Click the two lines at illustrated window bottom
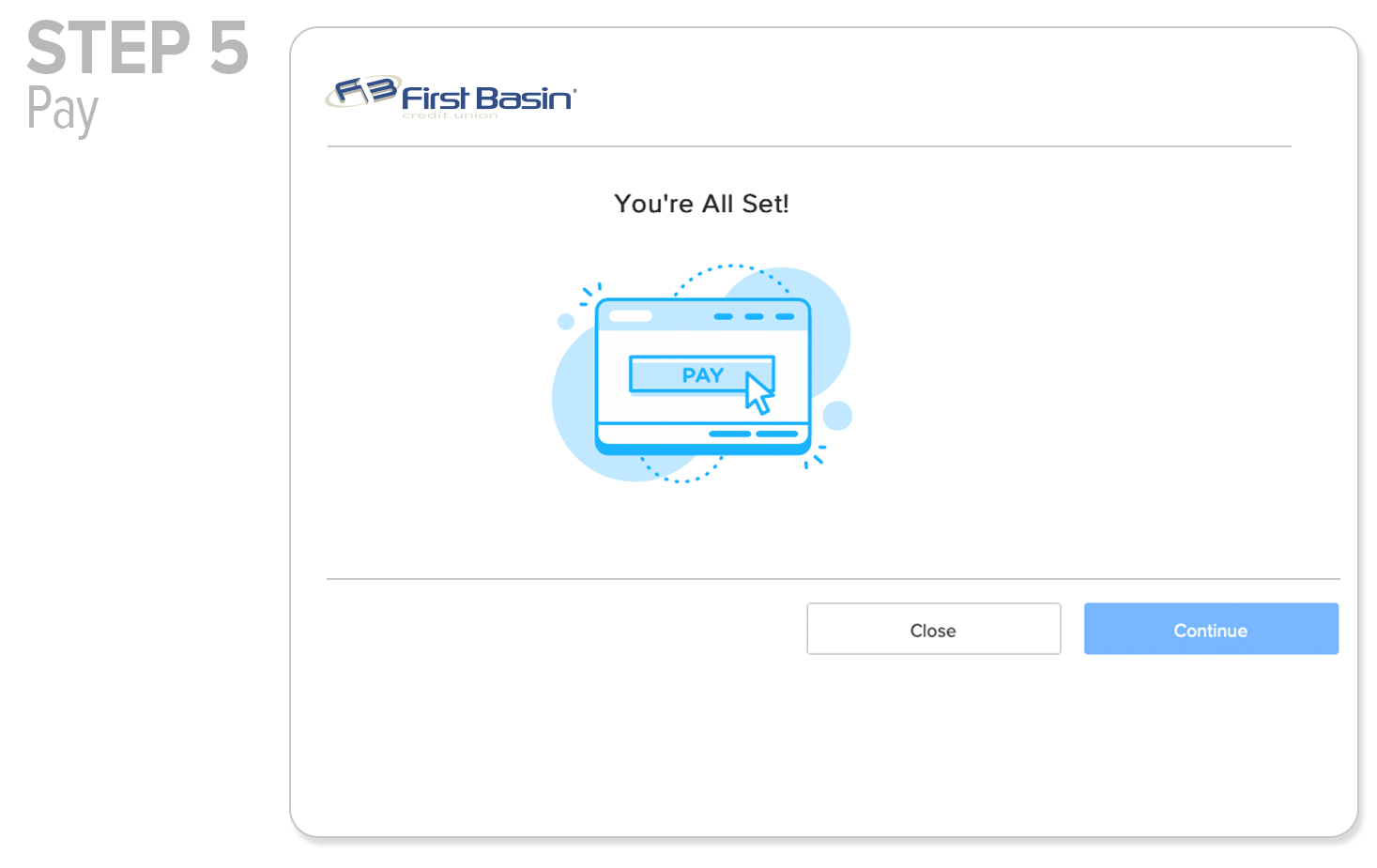The width and height of the screenshot is (1377, 868). click(x=753, y=434)
